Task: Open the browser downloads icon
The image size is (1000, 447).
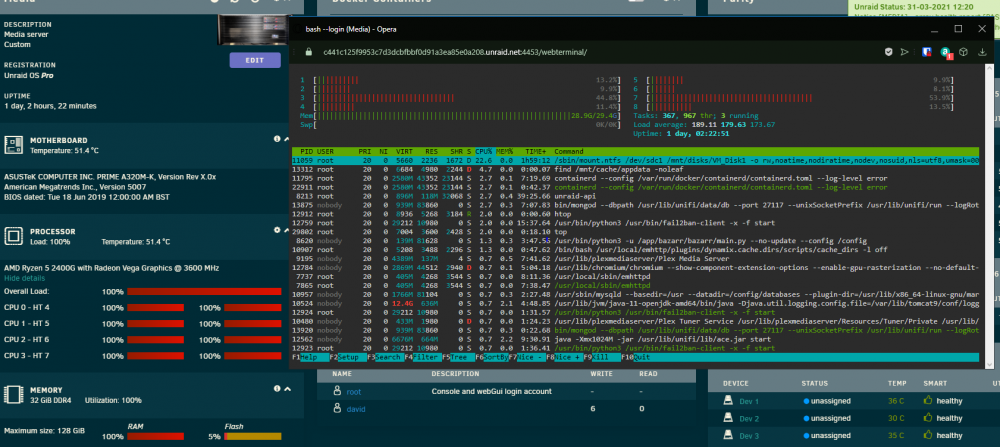Action: (982, 52)
